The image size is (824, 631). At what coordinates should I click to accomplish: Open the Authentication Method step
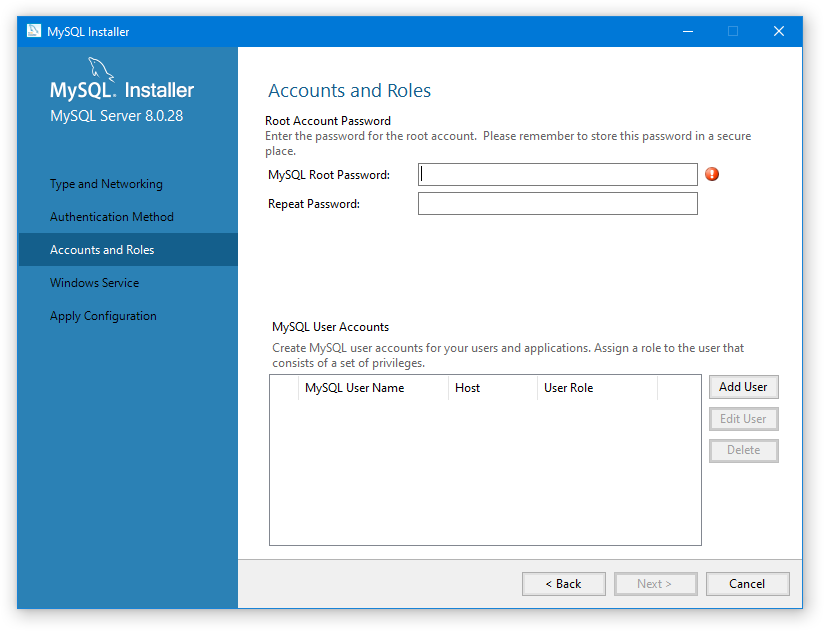click(x=112, y=217)
